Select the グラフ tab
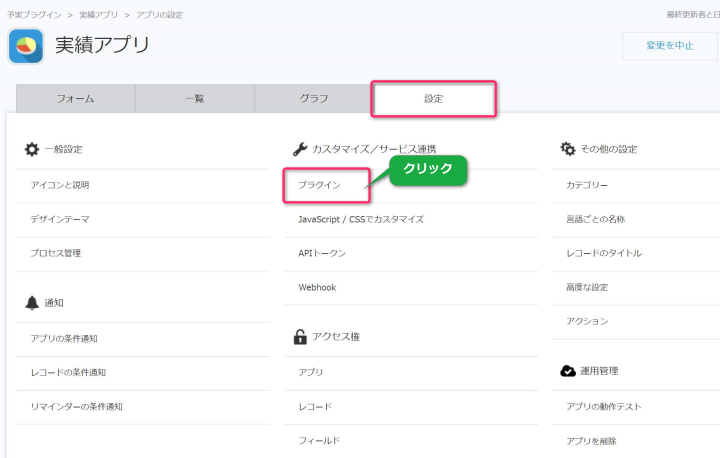The width and height of the screenshot is (720, 458). [x=314, y=99]
